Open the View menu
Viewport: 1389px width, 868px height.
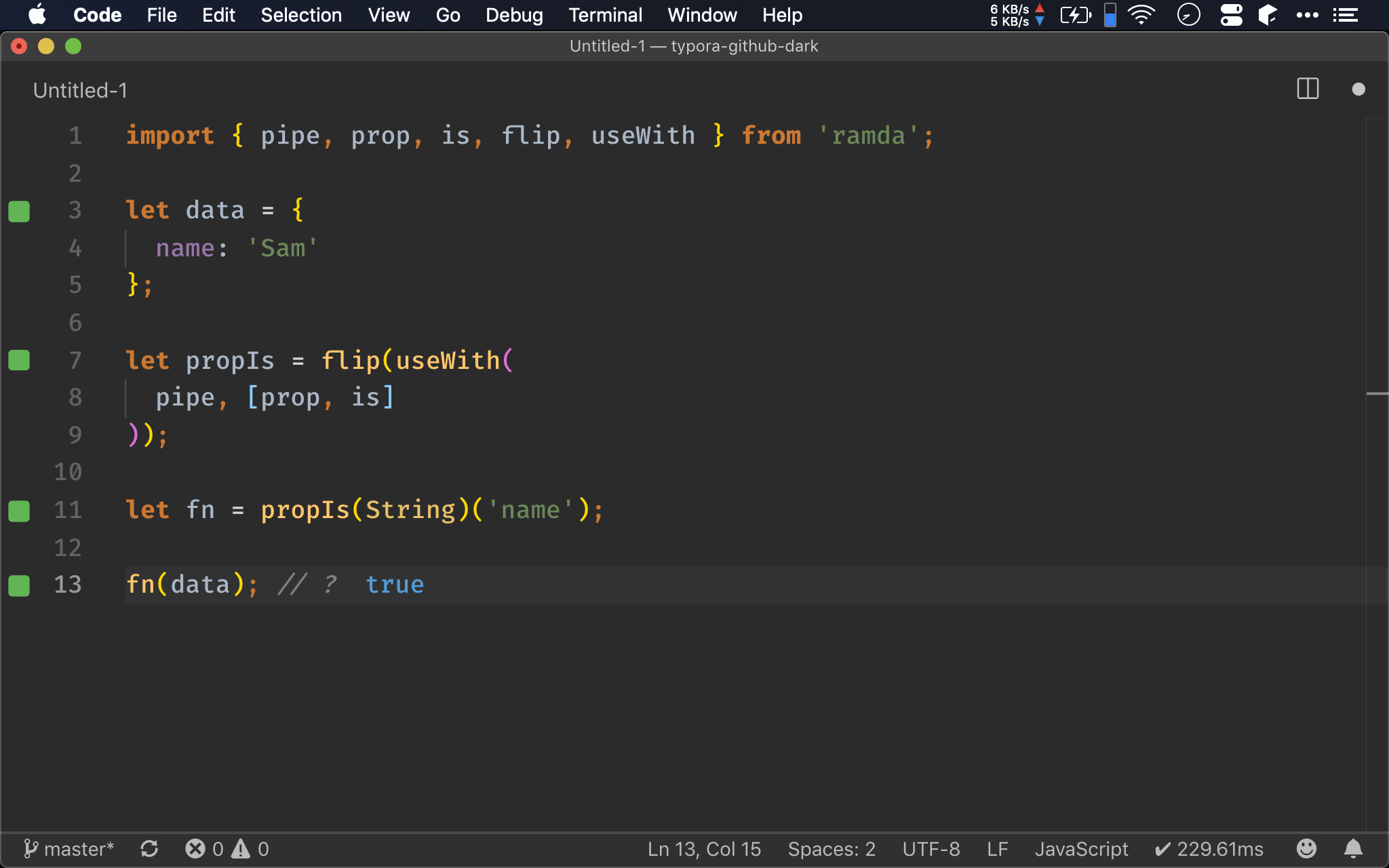coord(389,15)
